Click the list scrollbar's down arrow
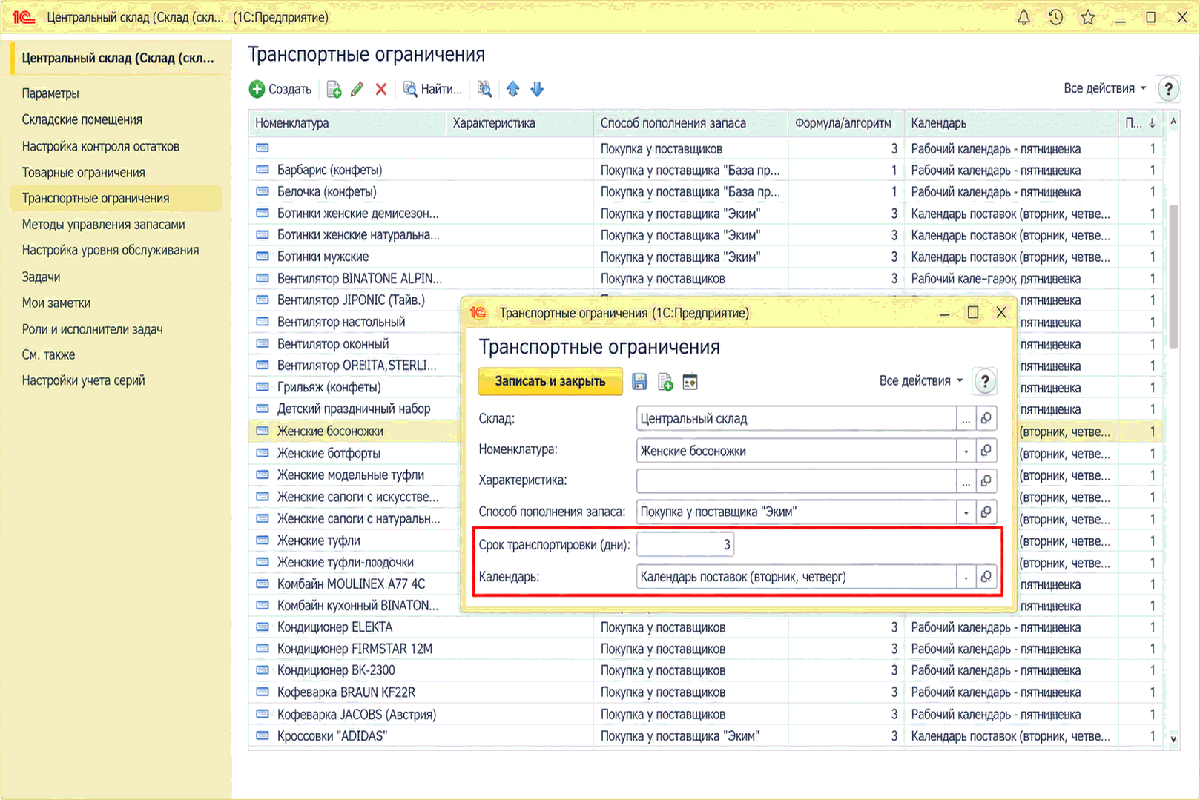The width and height of the screenshot is (1200, 800). [1174, 738]
